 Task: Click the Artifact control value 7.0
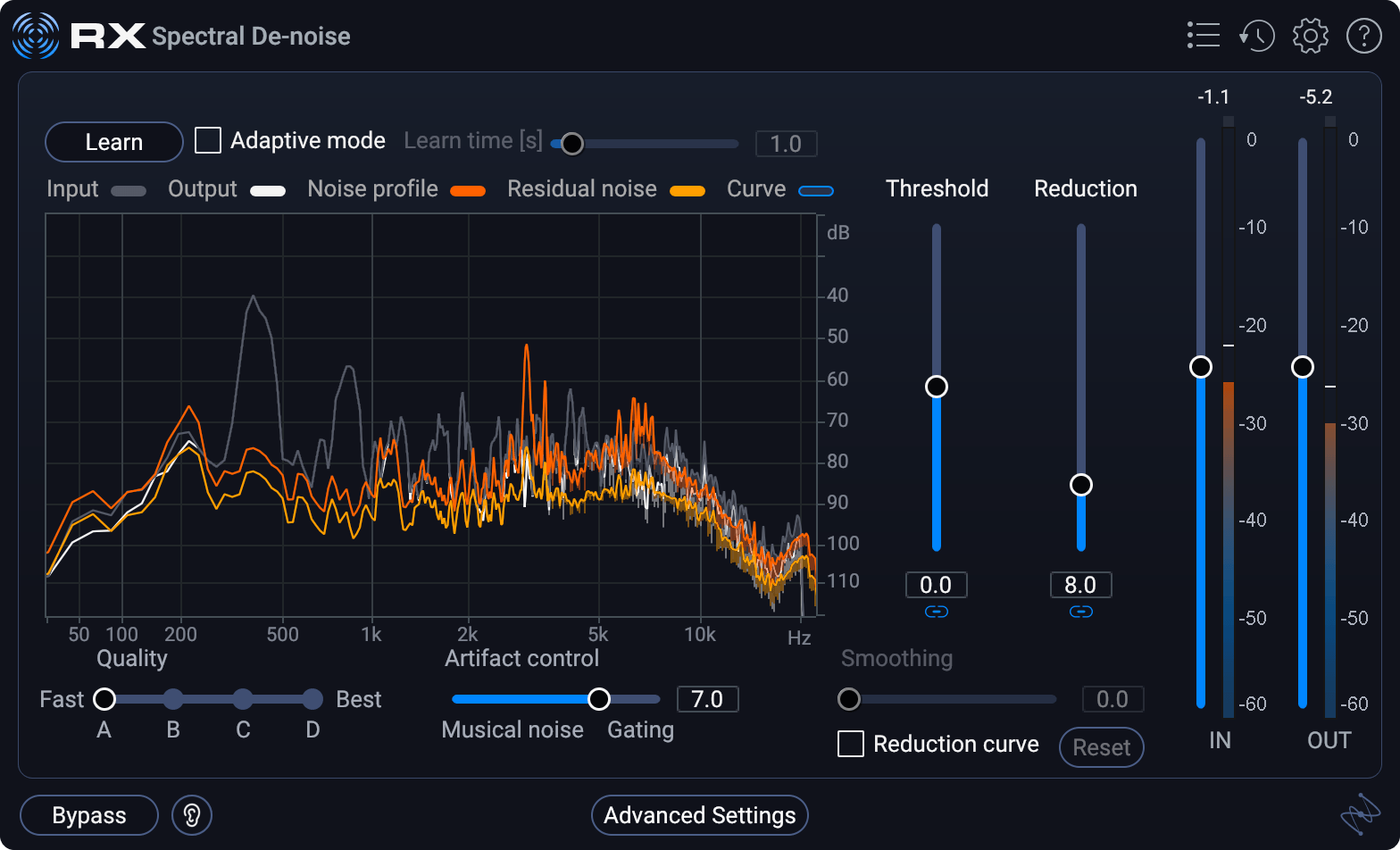click(x=708, y=699)
